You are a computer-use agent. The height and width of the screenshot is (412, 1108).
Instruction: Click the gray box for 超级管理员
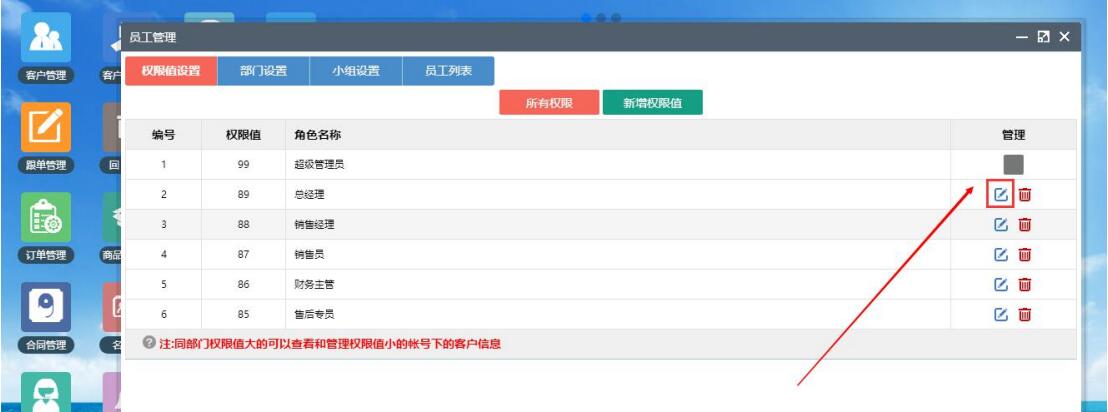(1012, 163)
